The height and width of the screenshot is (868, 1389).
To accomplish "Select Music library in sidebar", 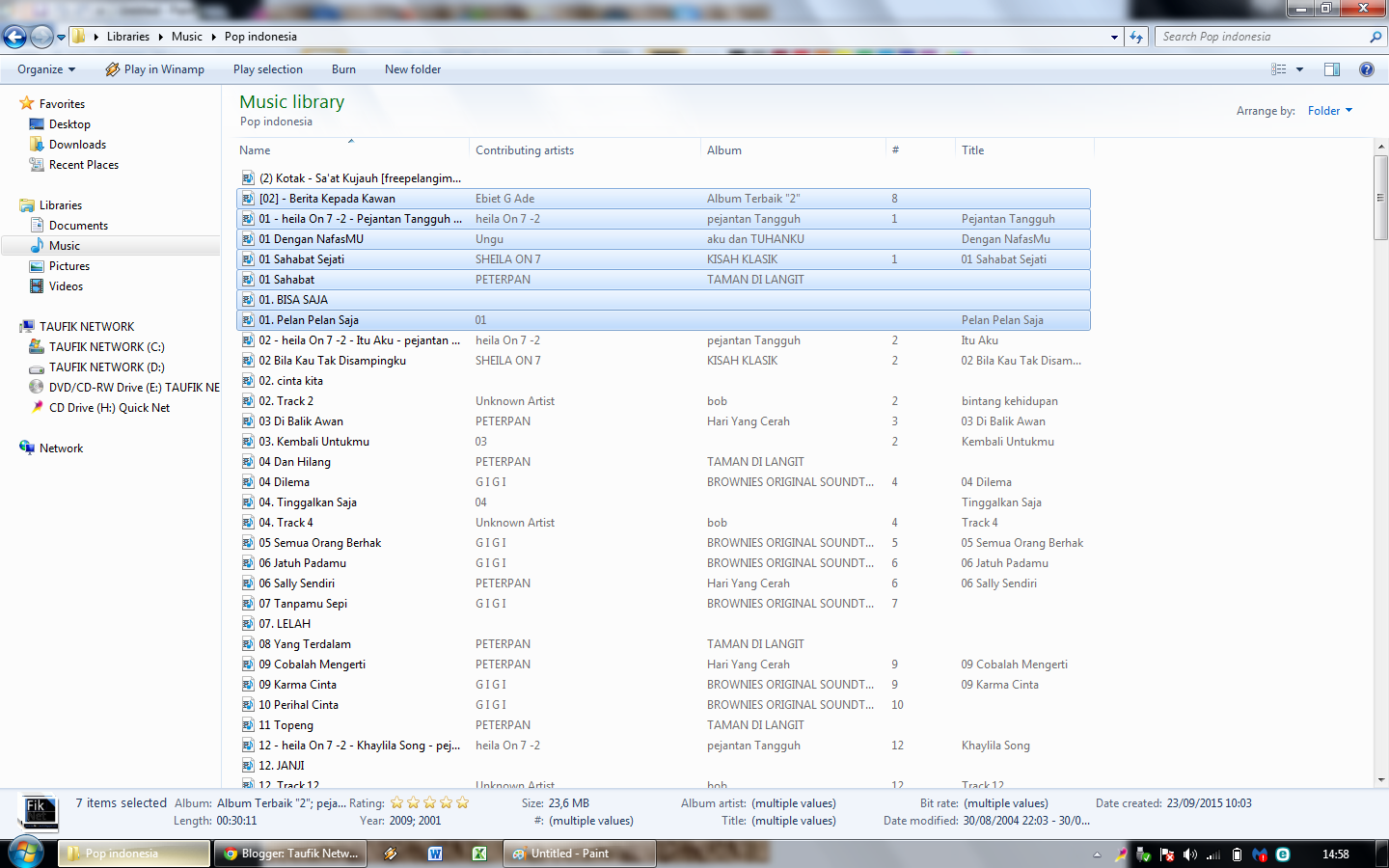I will coord(65,246).
